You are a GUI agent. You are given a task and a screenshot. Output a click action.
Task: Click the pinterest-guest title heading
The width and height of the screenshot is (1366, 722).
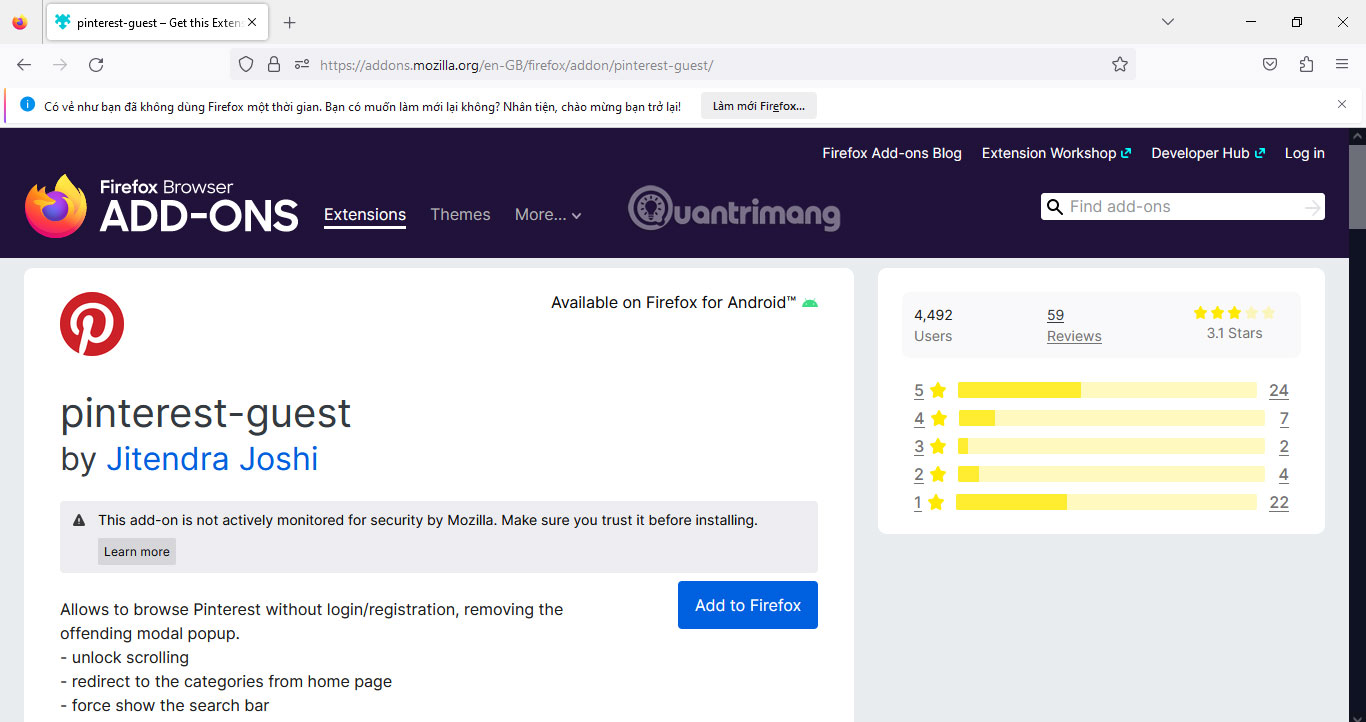tap(206, 412)
